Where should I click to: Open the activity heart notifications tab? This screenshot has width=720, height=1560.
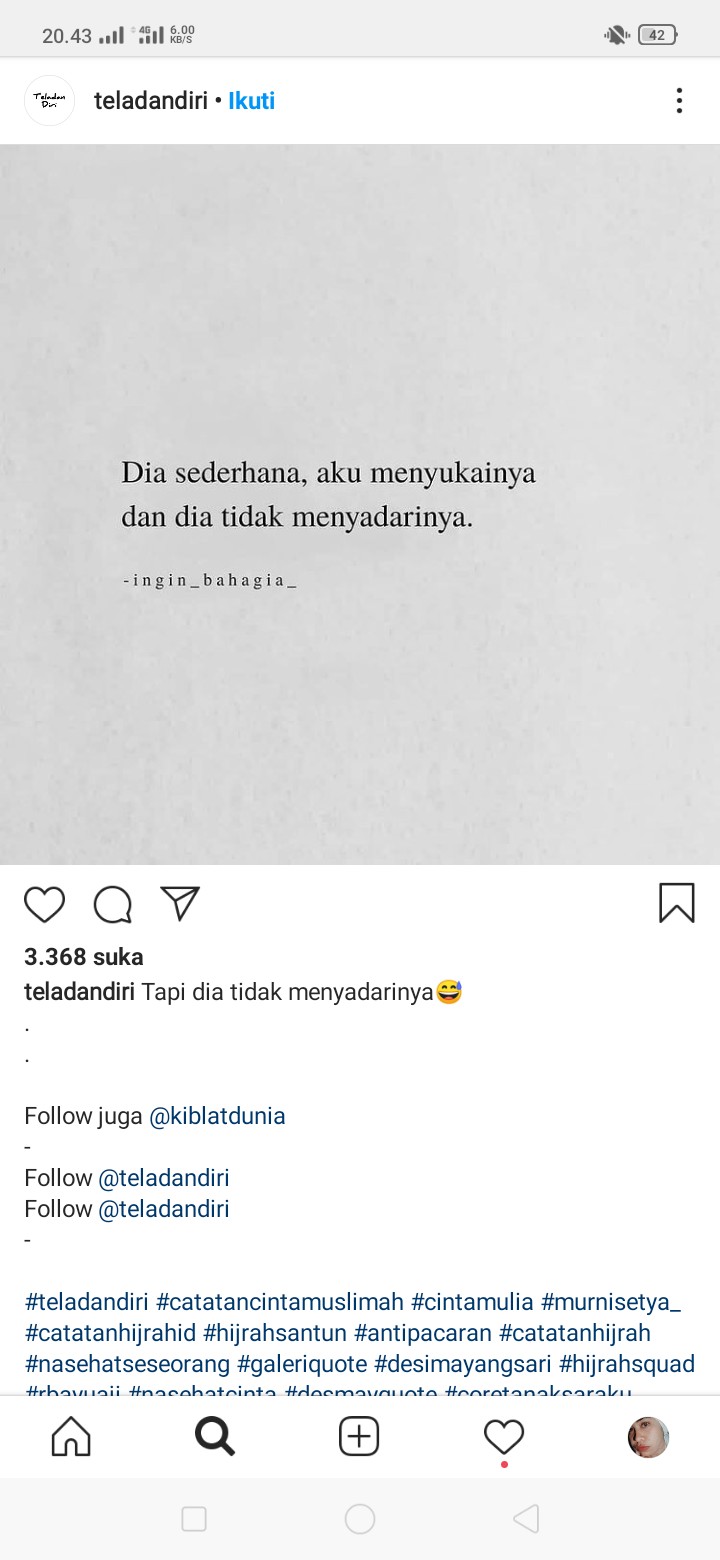coord(504,1438)
